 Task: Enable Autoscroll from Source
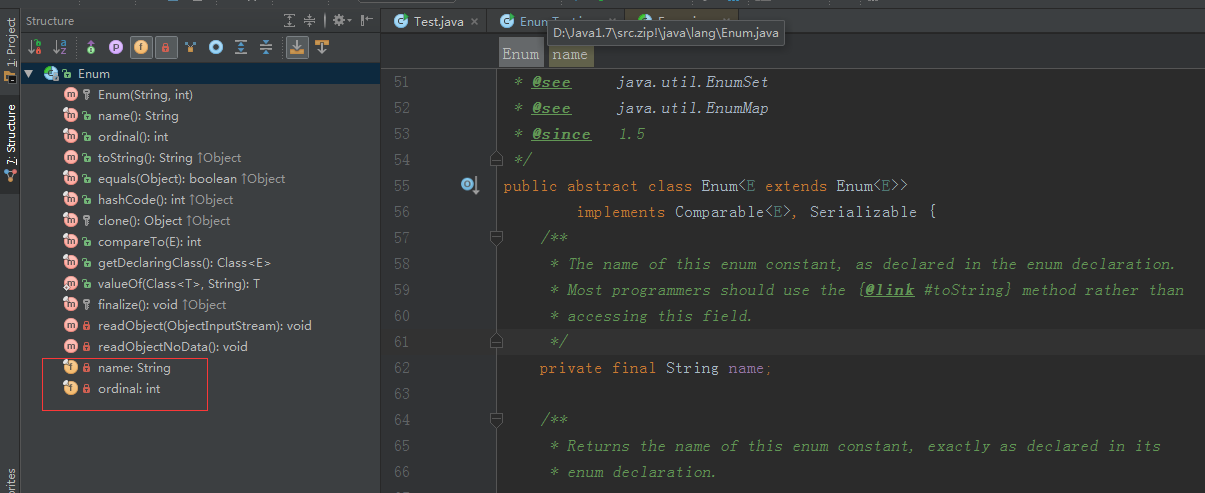[322, 47]
